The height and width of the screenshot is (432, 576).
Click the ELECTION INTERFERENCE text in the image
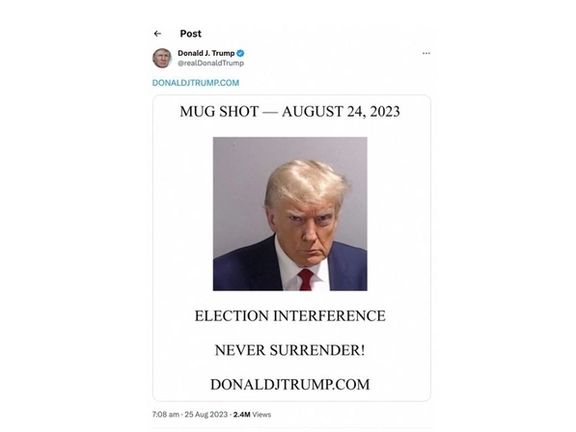(290, 316)
